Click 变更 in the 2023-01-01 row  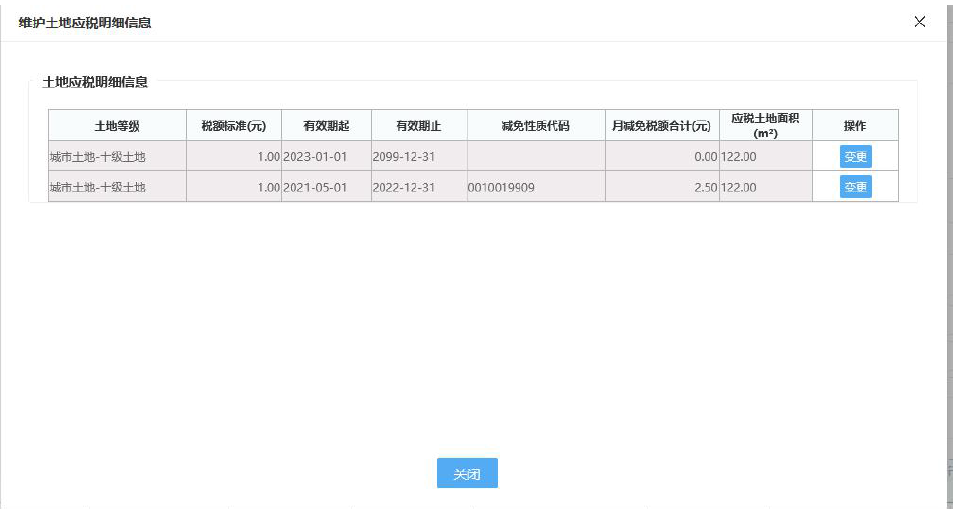click(856, 156)
